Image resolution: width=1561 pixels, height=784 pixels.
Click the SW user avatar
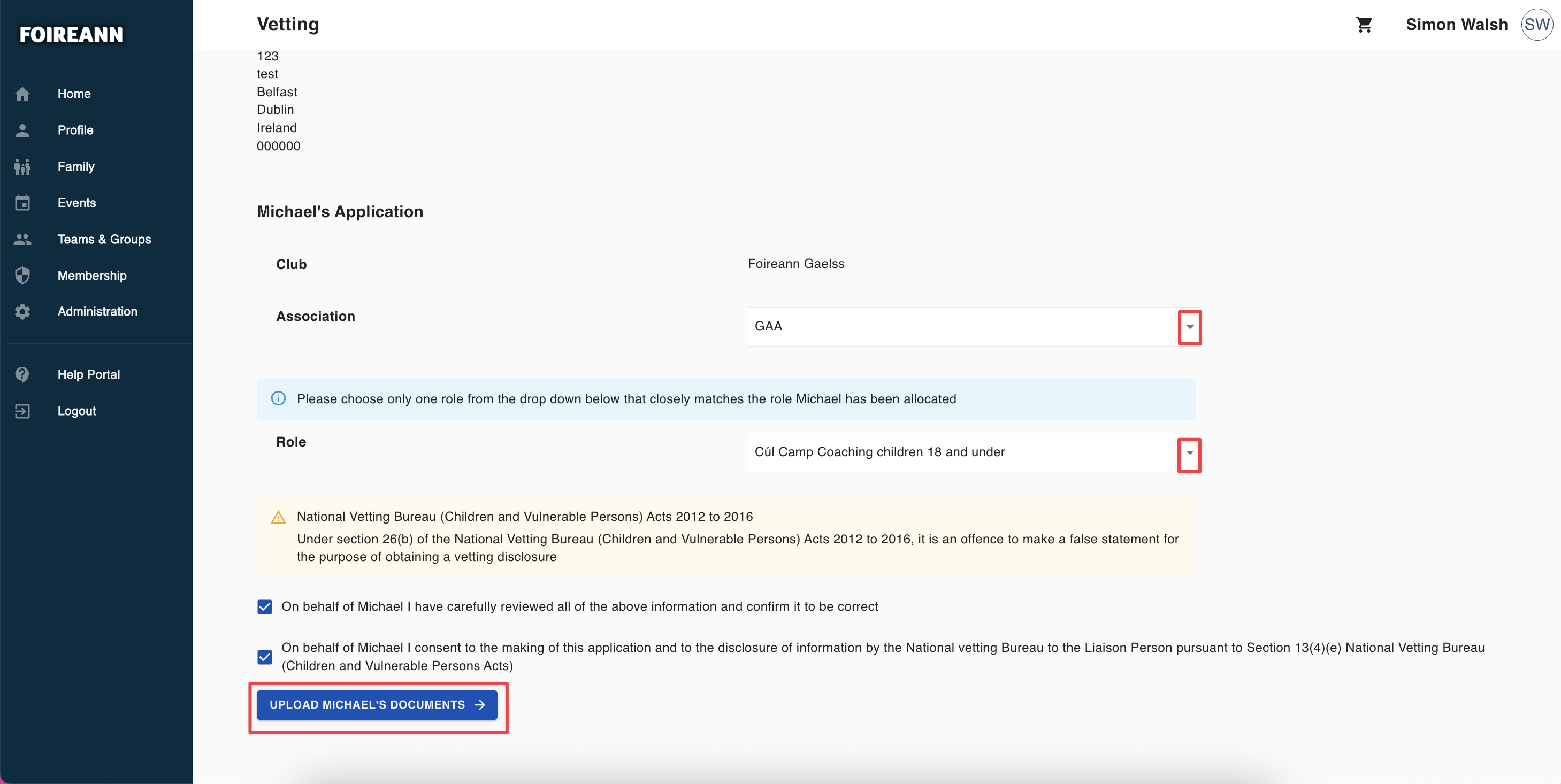click(x=1536, y=25)
